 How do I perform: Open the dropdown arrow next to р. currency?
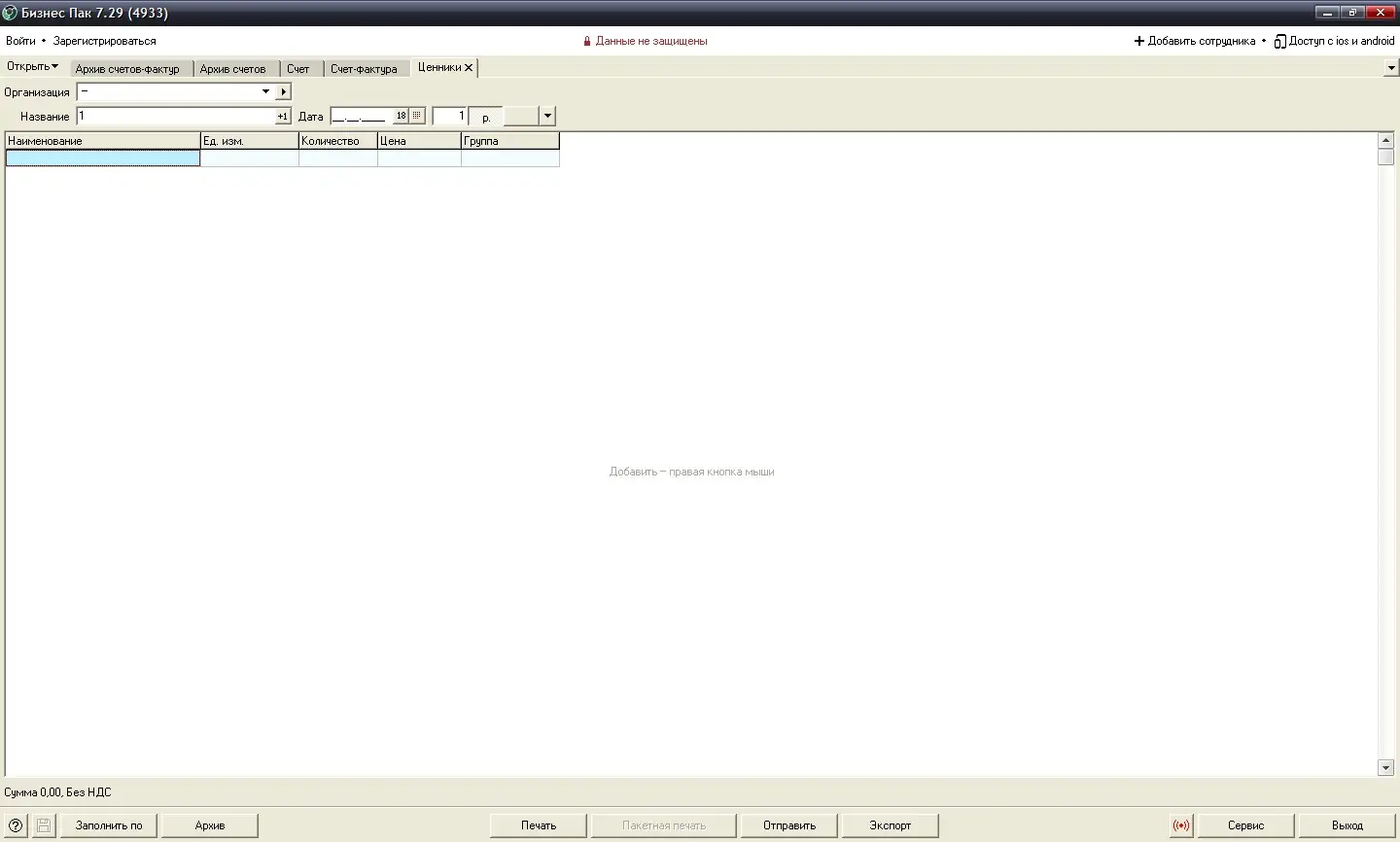547,116
